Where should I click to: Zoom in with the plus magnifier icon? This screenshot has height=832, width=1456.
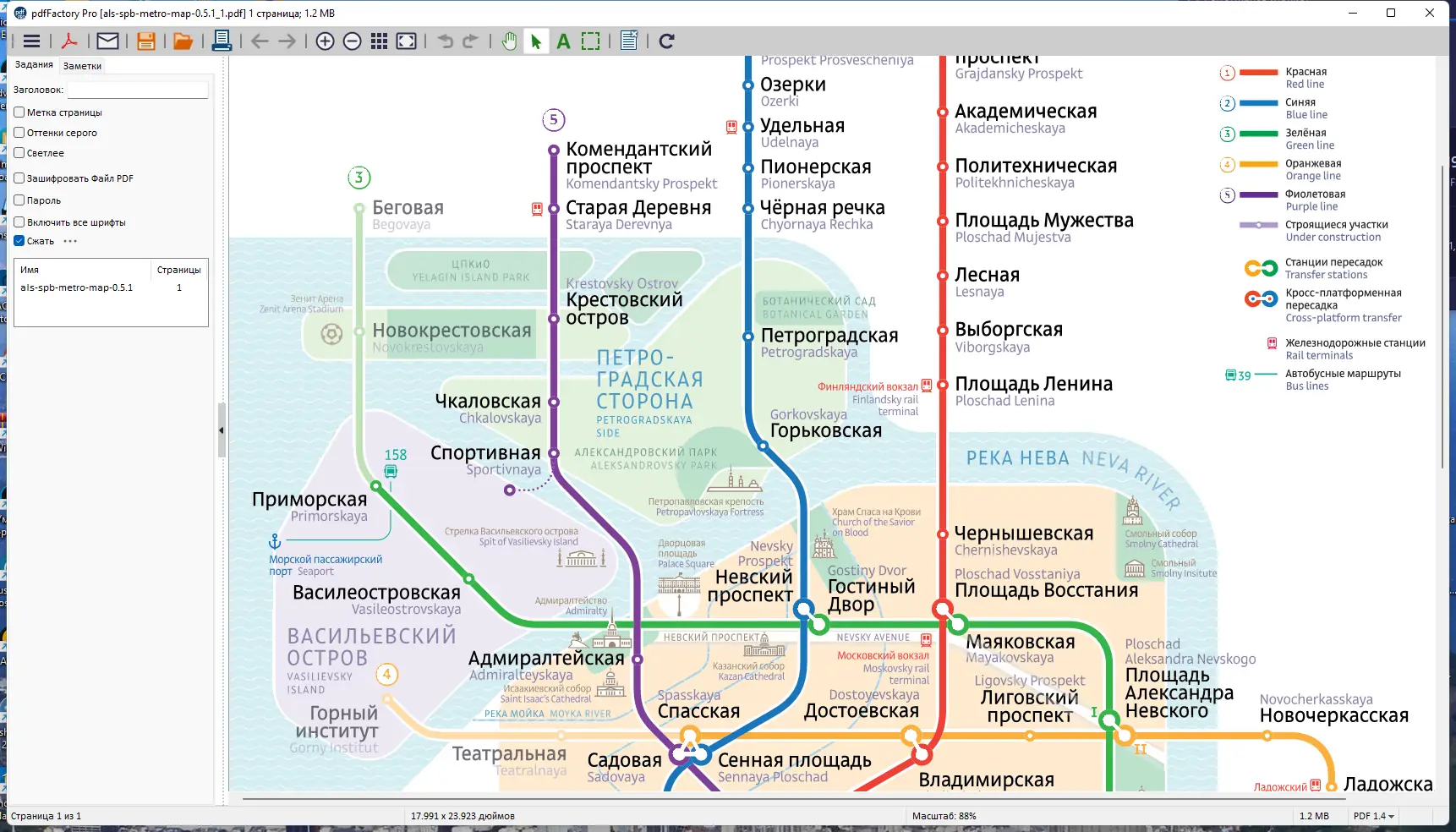tap(325, 41)
